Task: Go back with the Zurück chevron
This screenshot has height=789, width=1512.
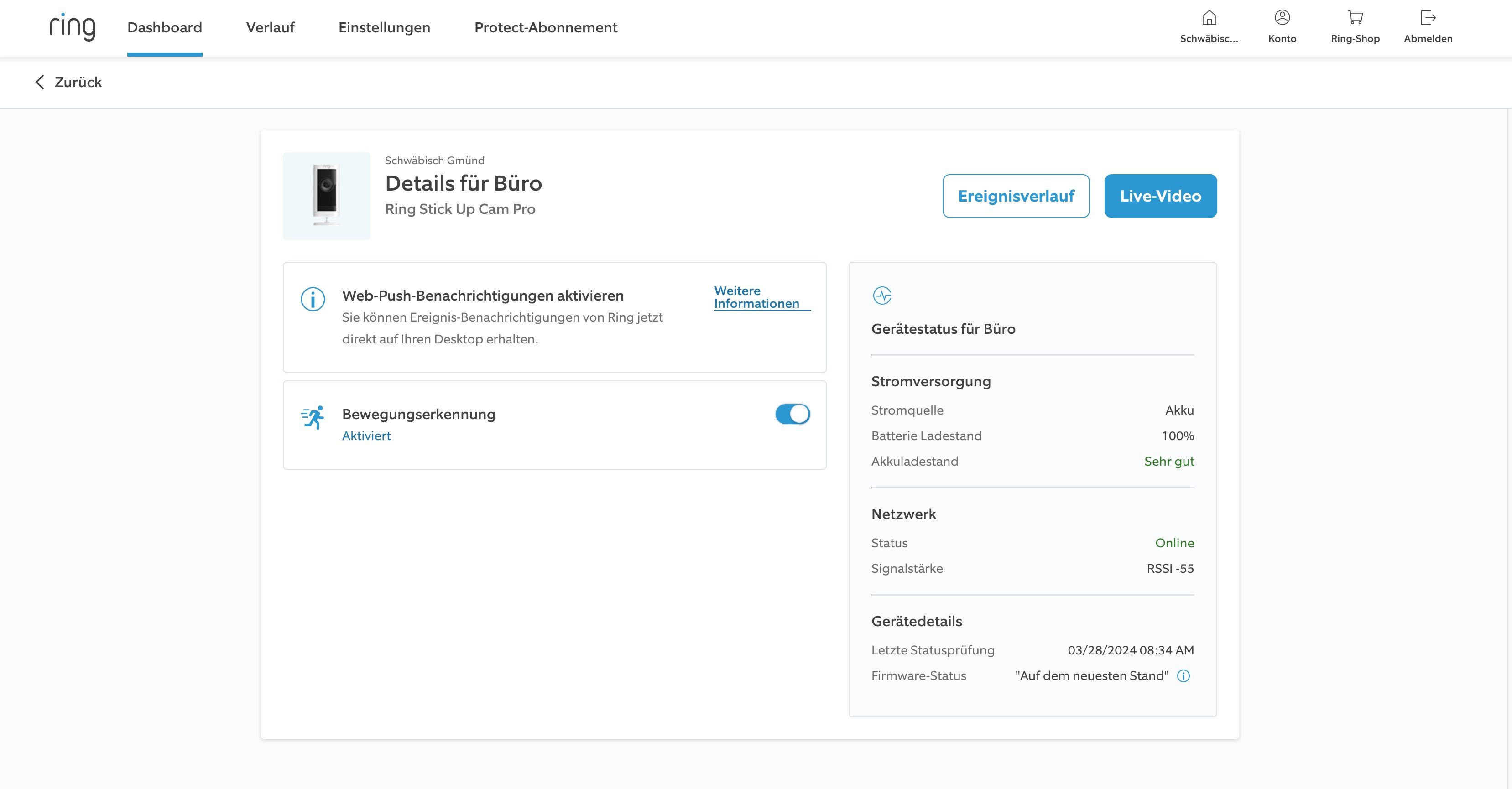Action: [x=40, y=82]
